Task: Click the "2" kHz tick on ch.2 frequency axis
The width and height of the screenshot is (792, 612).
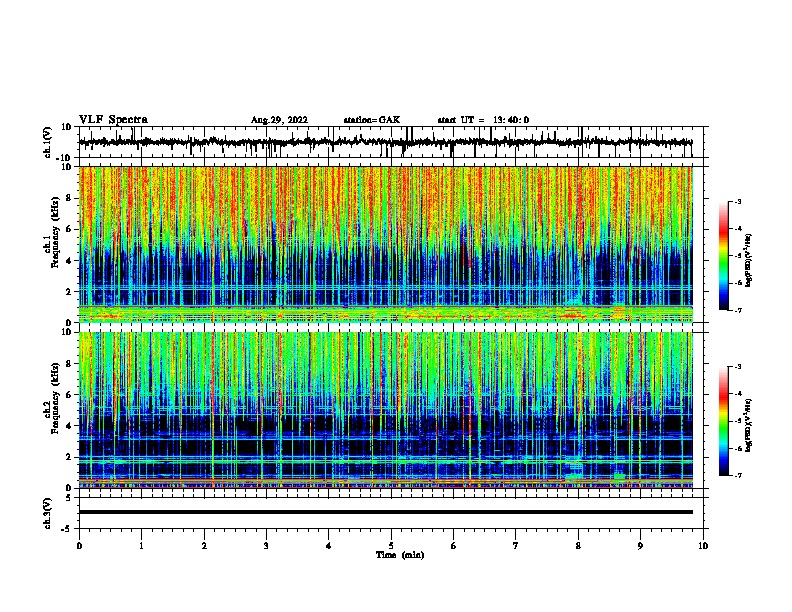Action: (x=71, y=457)
